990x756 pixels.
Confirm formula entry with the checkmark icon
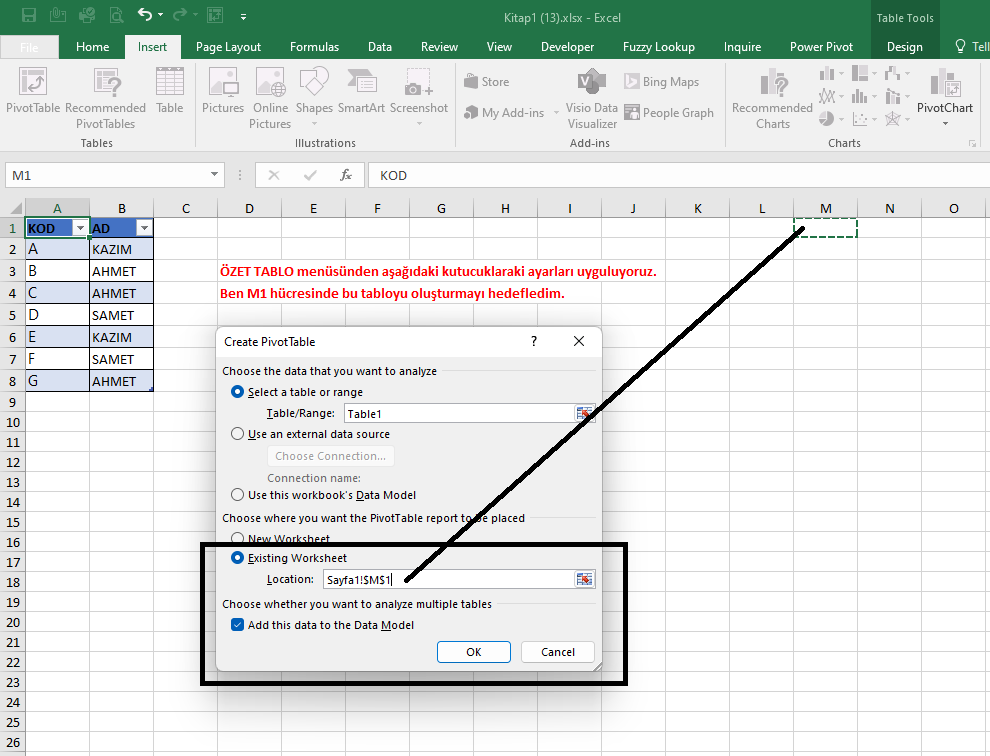pyautogui.click(x=310, y=175)
